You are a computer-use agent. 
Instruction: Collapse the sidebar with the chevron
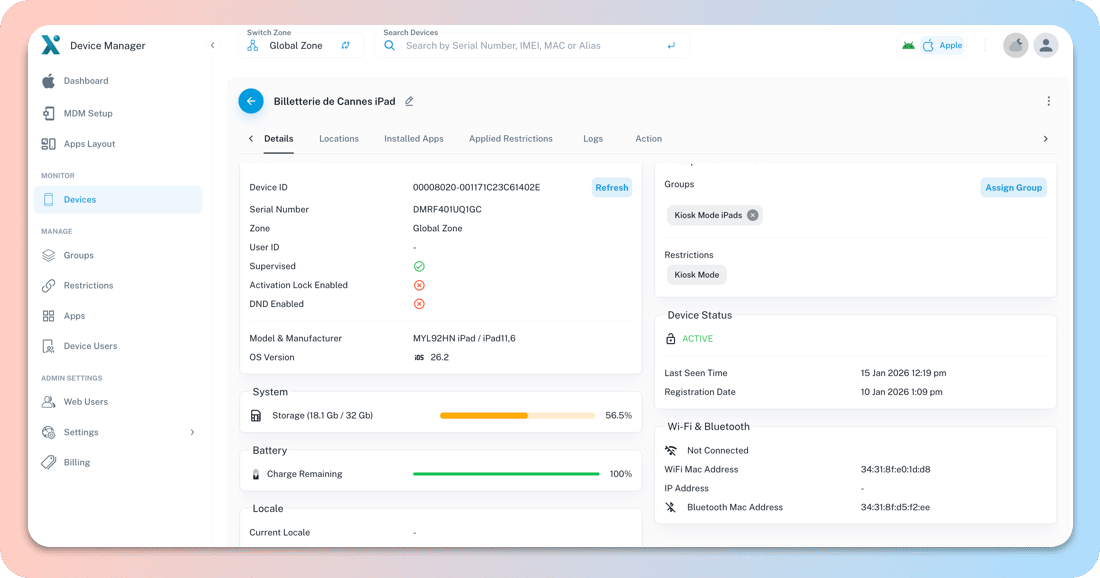coord(212,45)
